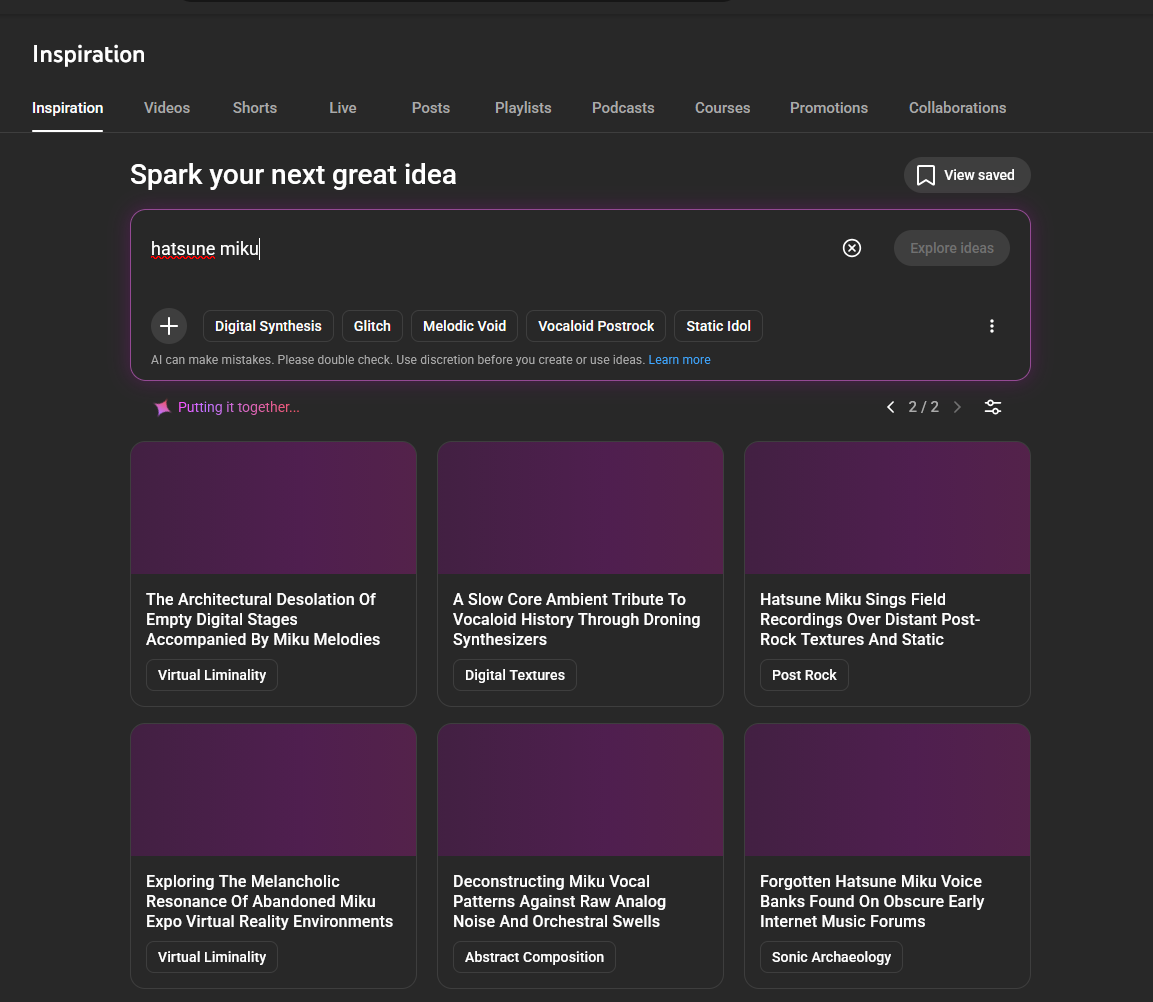Go to the previous ideas page arrow
Viewport: 1153px width, 1002px height.
coord(890,407)
